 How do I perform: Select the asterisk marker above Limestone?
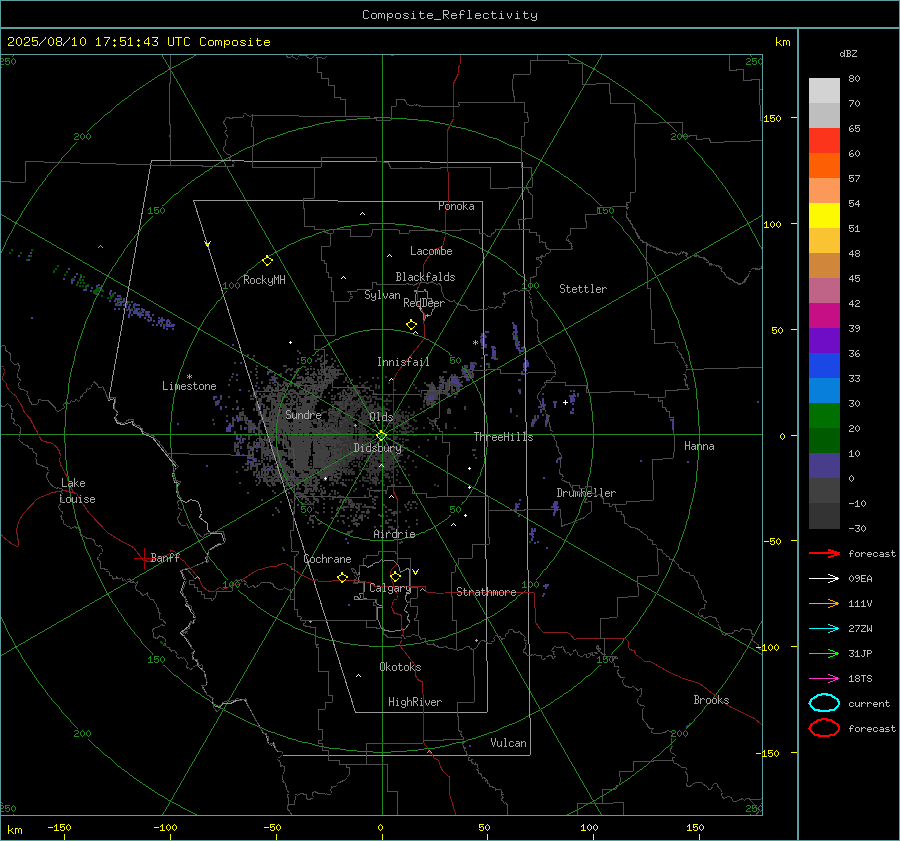click(x=189, y=377)
